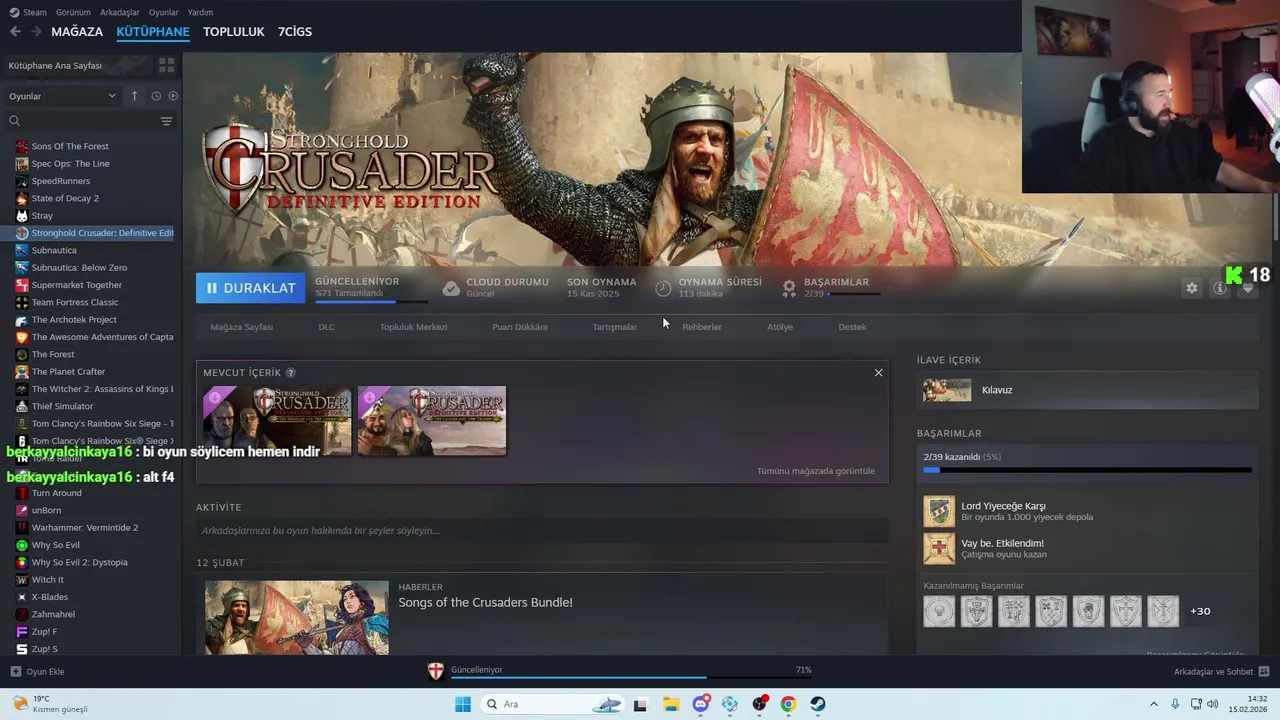Open Discord from the Windows taskbar
1280x720 pixels.
click(x=701, y=704)
